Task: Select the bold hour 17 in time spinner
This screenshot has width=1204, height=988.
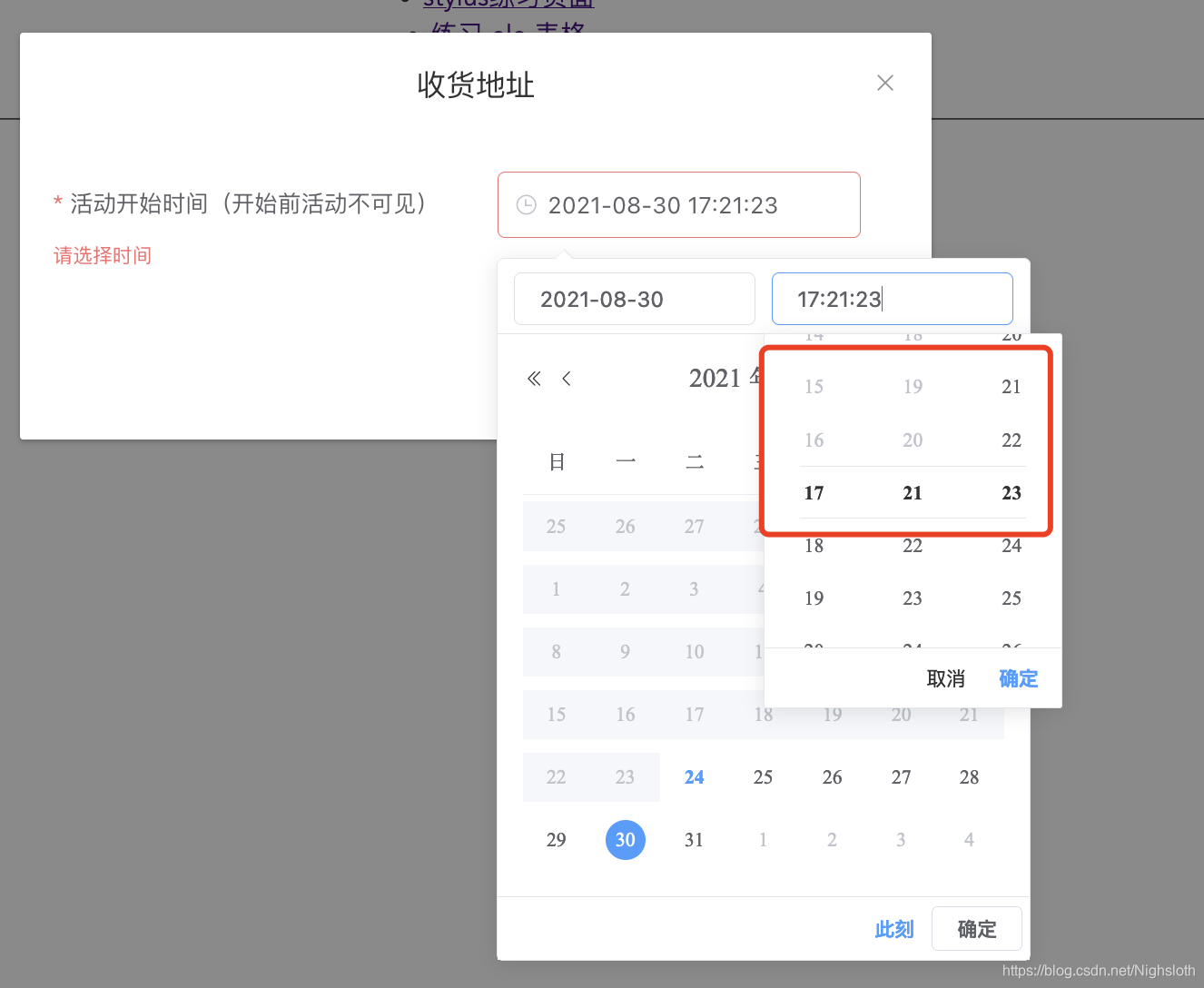Action: [814, 493]
